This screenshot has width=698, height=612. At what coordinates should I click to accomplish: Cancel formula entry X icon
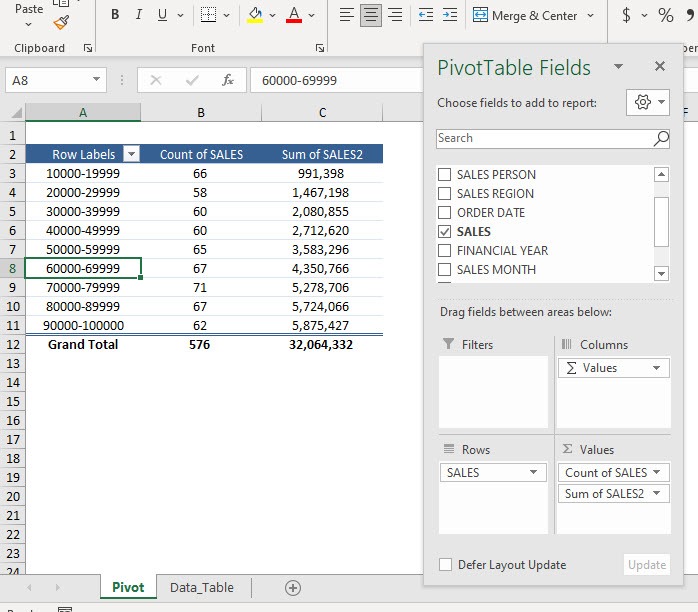tap(156, 81)
